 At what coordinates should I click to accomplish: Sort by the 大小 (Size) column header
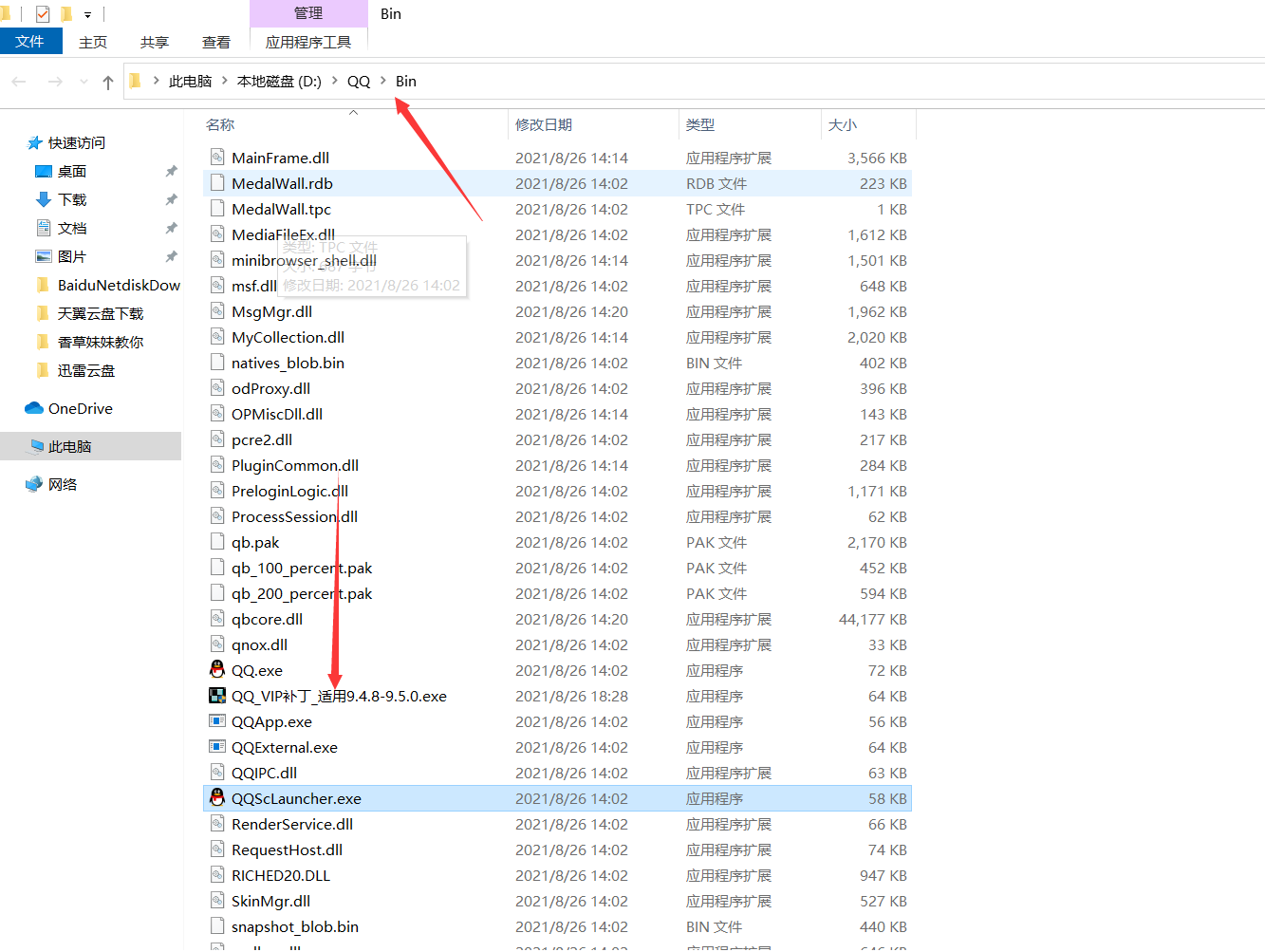[868, 124]
